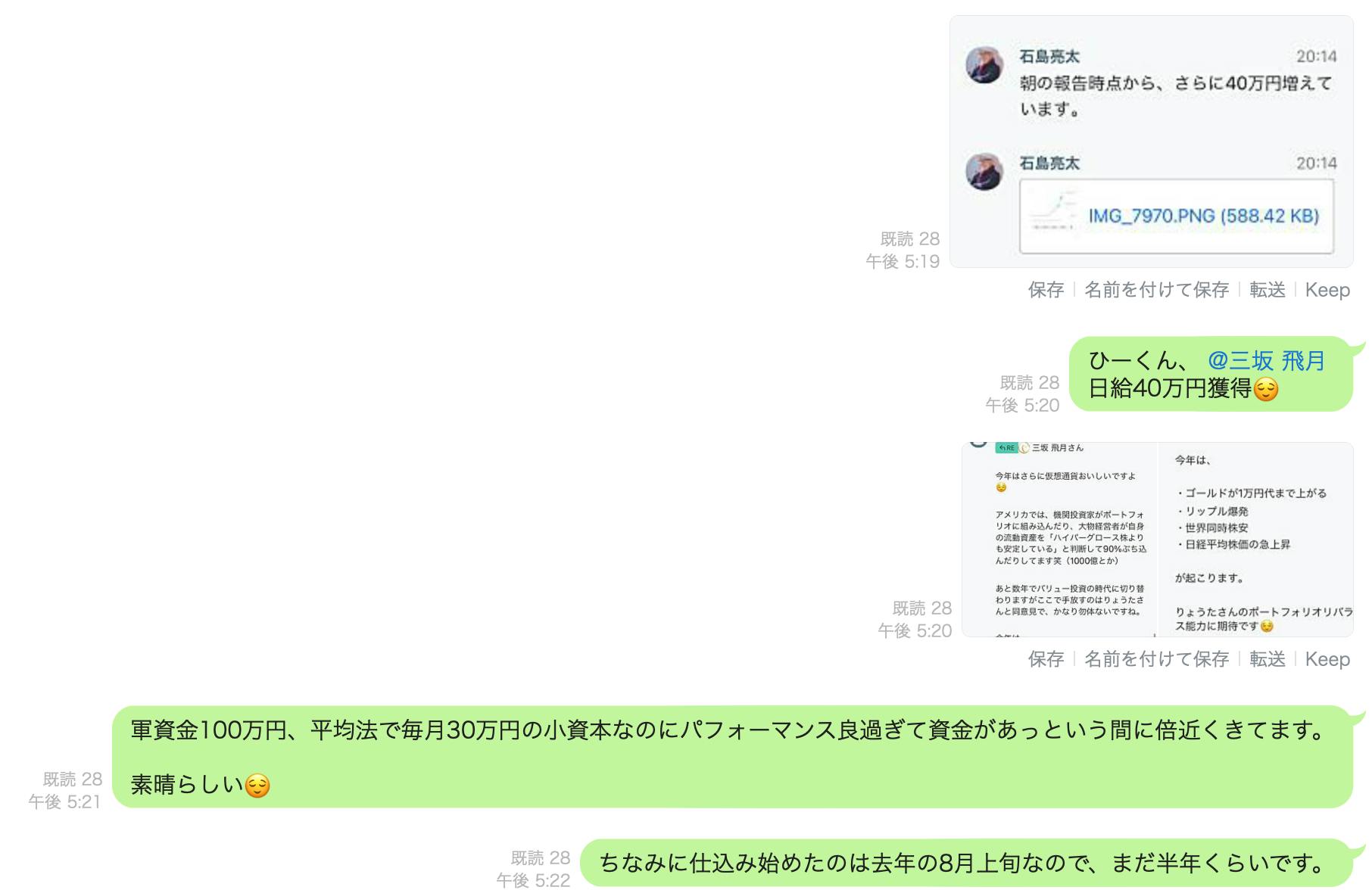The width and height of the screenshot is (1372, 890).
Task: Click Keep under the second screenshot image
Action: [1327, 659]
